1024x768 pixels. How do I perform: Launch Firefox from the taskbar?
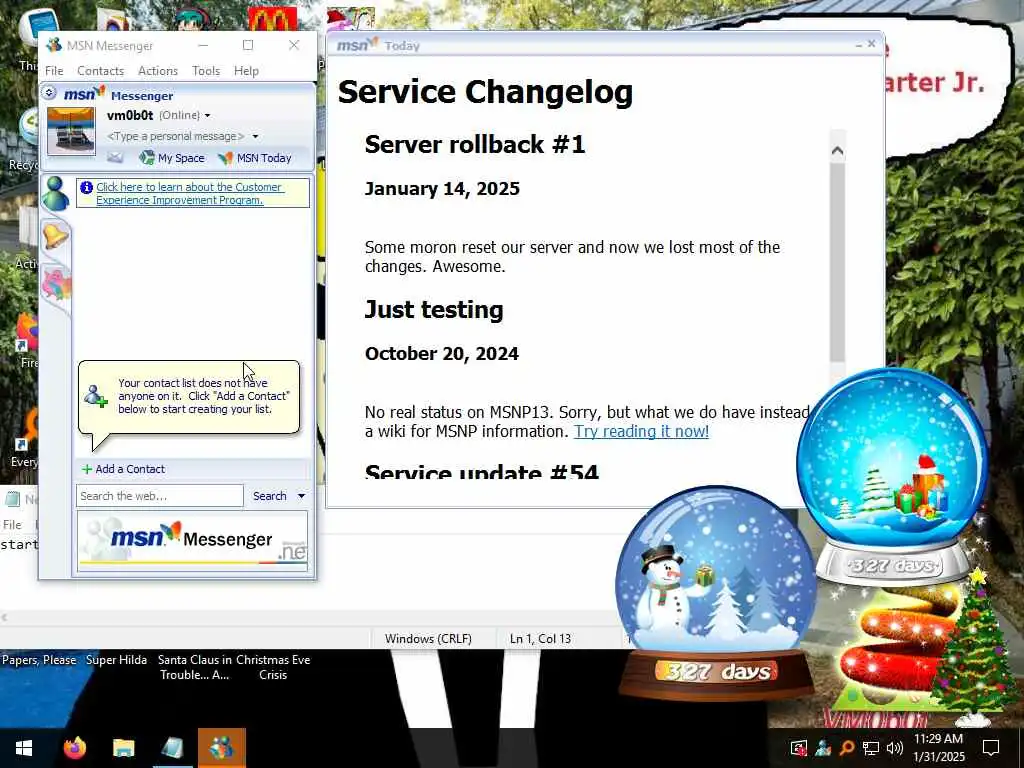(x=74, y=748)
